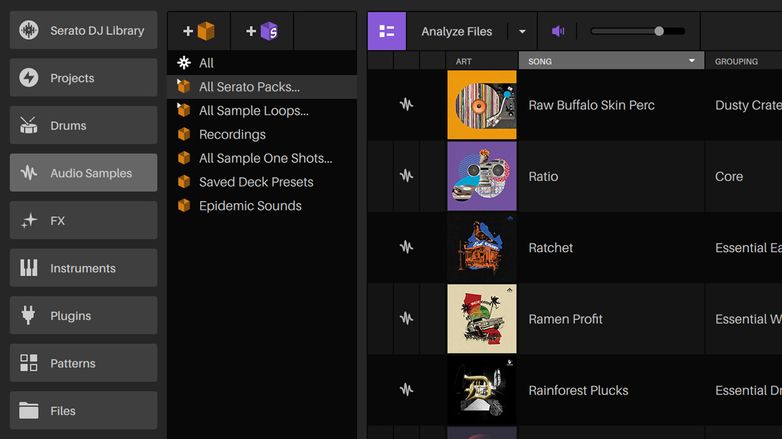Click the Rainforest Plucks album art
Viewport: 782px width, 439px height.
coord(482,390)
